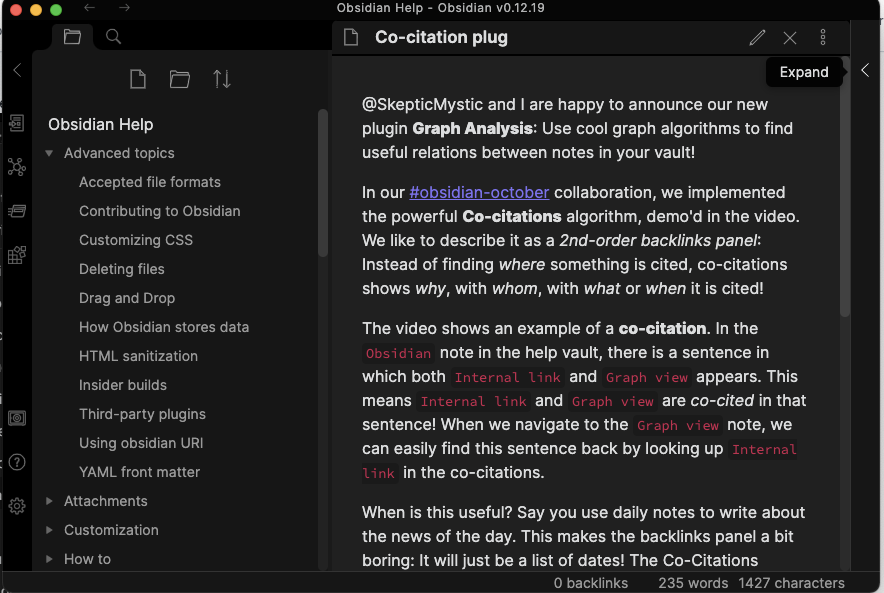This screenshot has width=884, height=593.
Task: Open the Third-party plugins note
Action: point(142,414)
